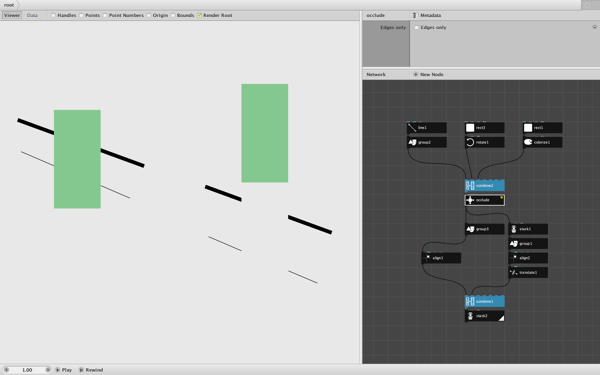Click the Rewind label
This screenshot has width=600, height=375.
pyautogui.click(x=94, y=370)
